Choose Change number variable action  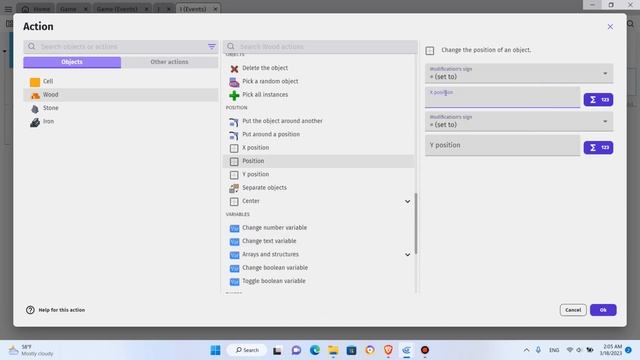tap(319, 228)
